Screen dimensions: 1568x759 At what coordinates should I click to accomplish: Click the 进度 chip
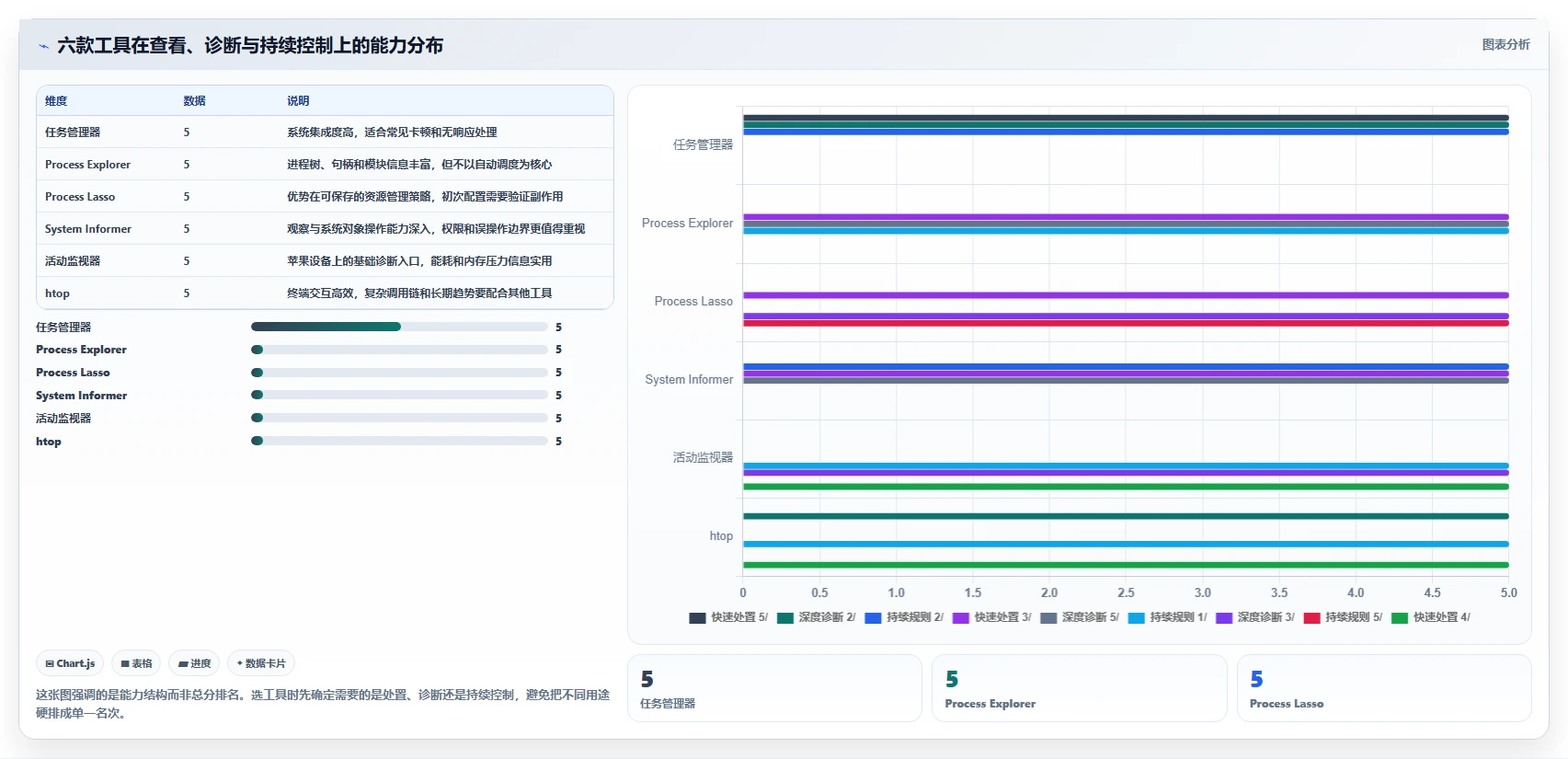194,663
